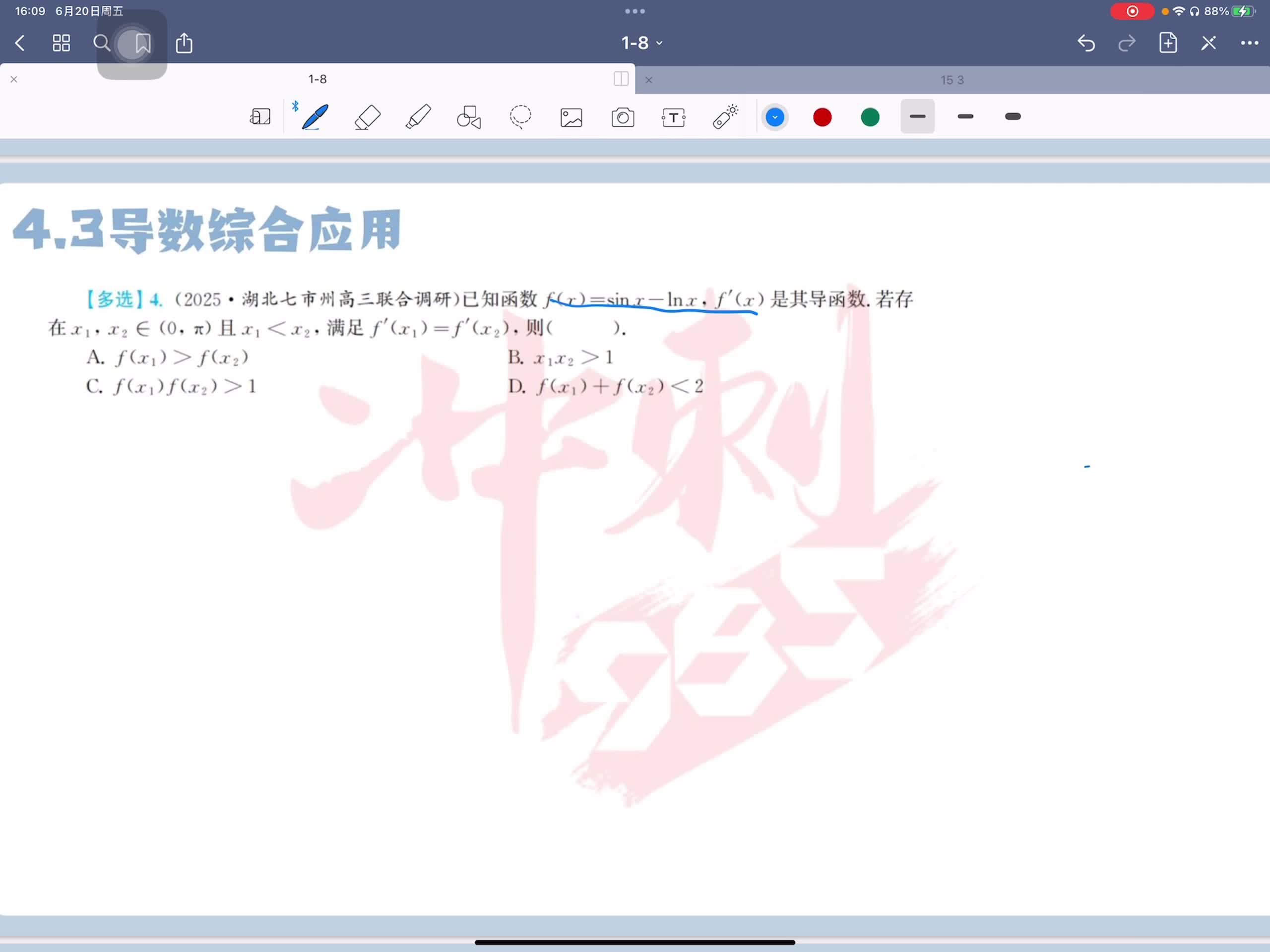Activate the Laser pointer tool
Screen dimensions: 1270x952
pos(725,117)
